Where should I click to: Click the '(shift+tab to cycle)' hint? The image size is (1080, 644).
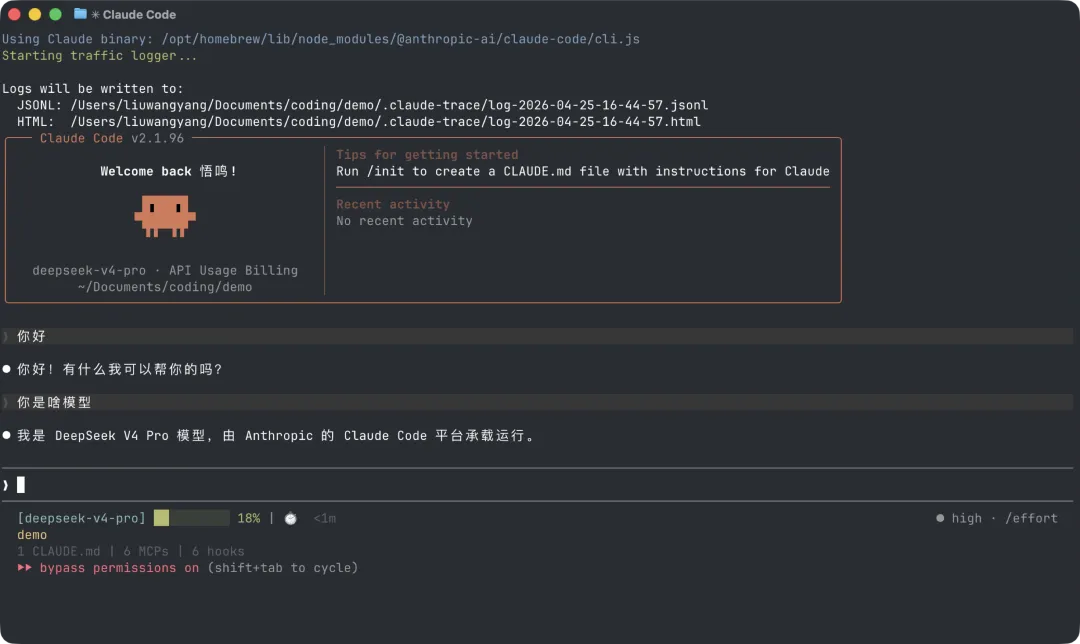(282, 568)
